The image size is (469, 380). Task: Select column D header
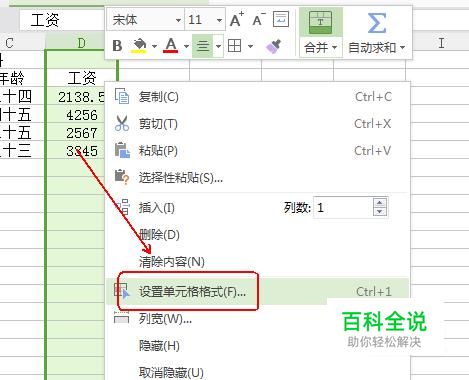(81, 43)
